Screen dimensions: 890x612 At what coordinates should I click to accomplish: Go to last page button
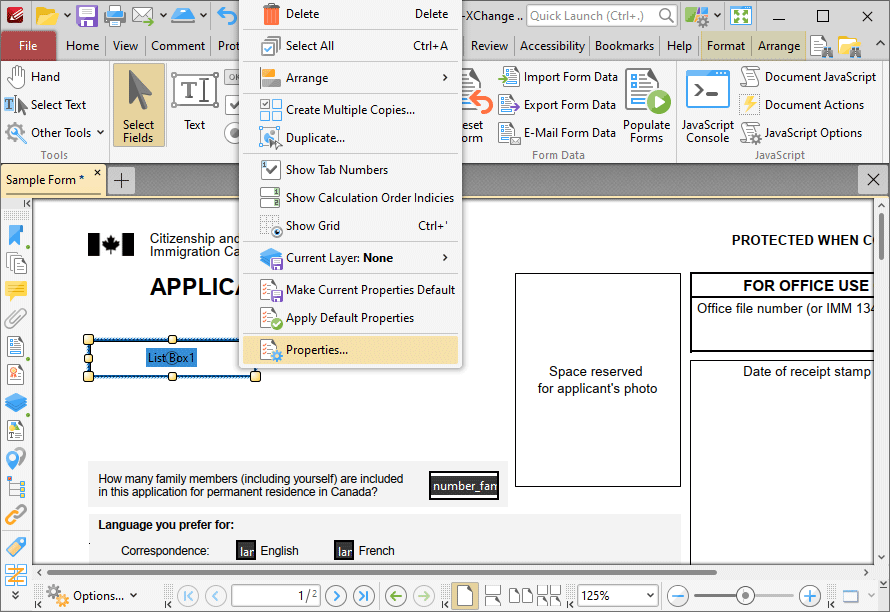point(363,596)
